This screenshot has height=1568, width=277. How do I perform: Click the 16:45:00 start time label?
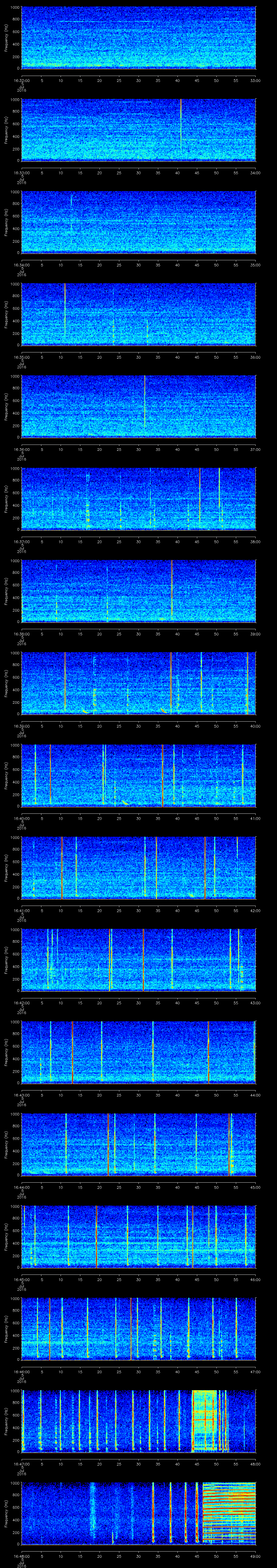coord(21,1279)
